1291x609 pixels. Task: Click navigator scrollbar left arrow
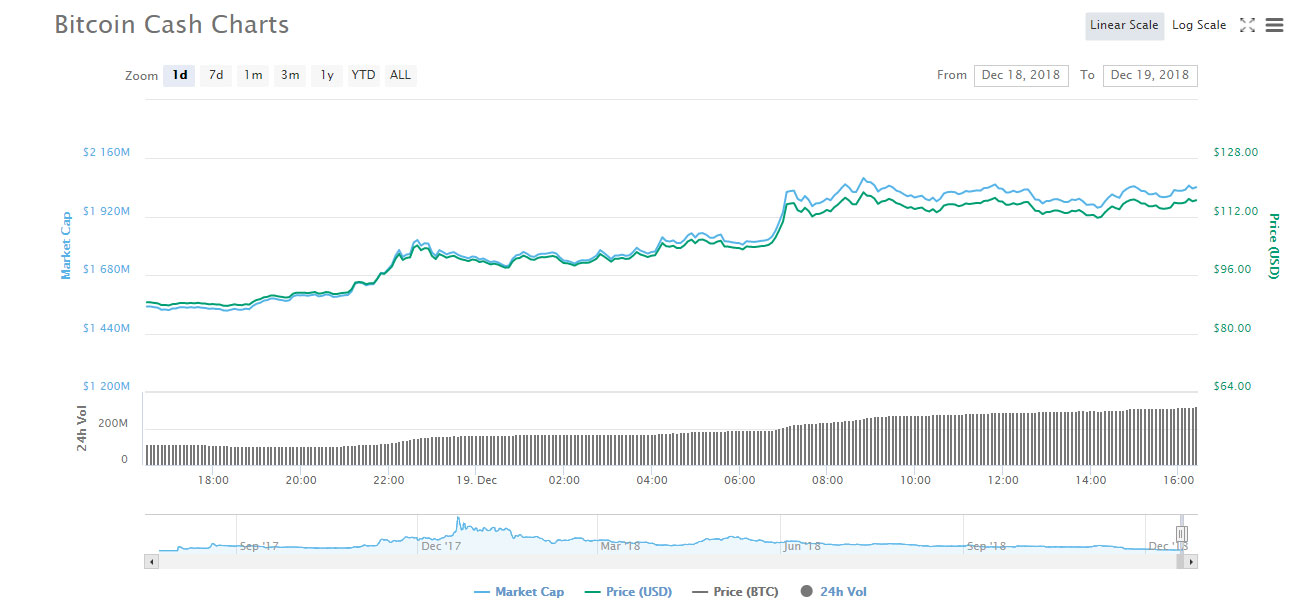point(152,562)
